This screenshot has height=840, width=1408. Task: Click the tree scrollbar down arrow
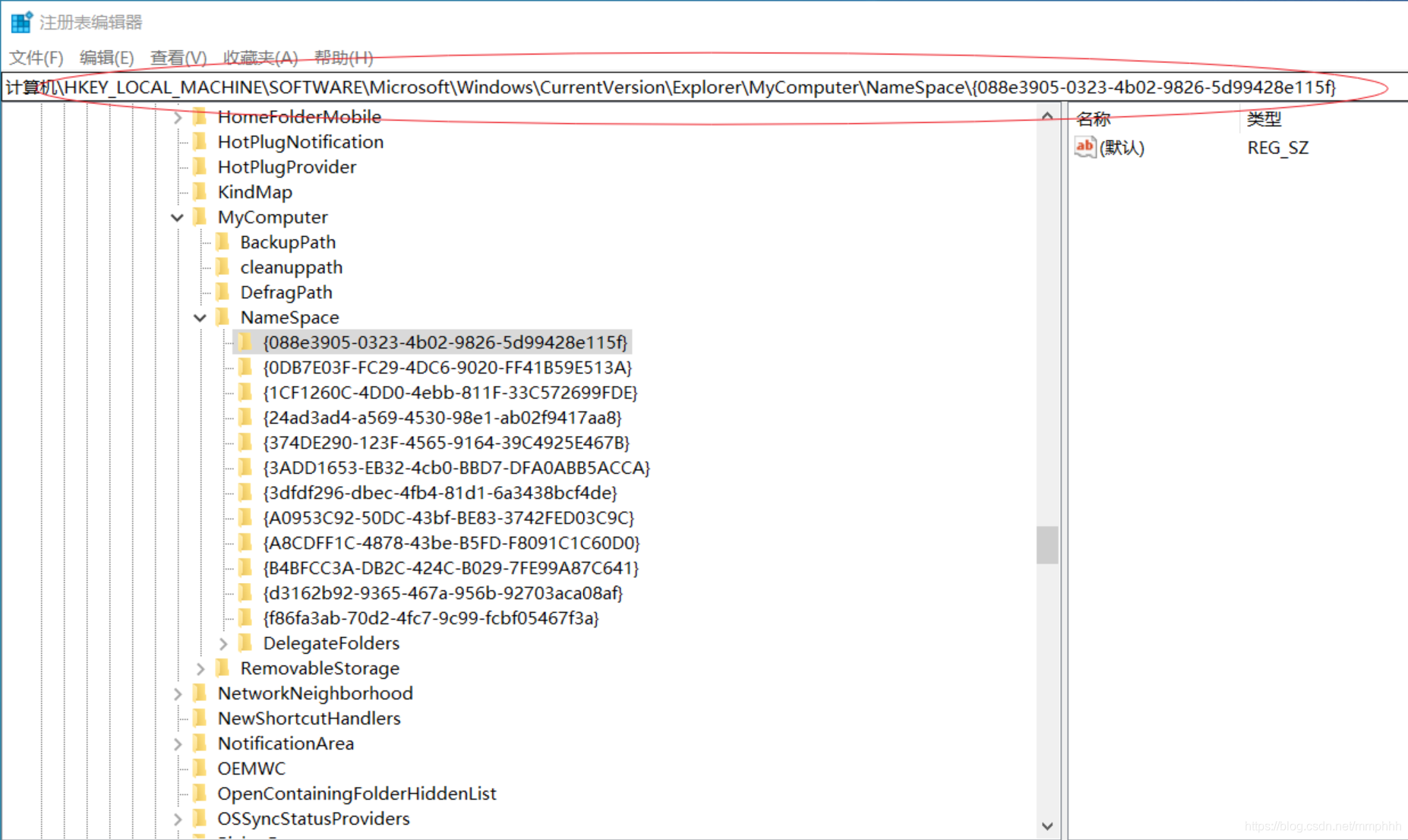(x=1047, y=826)
